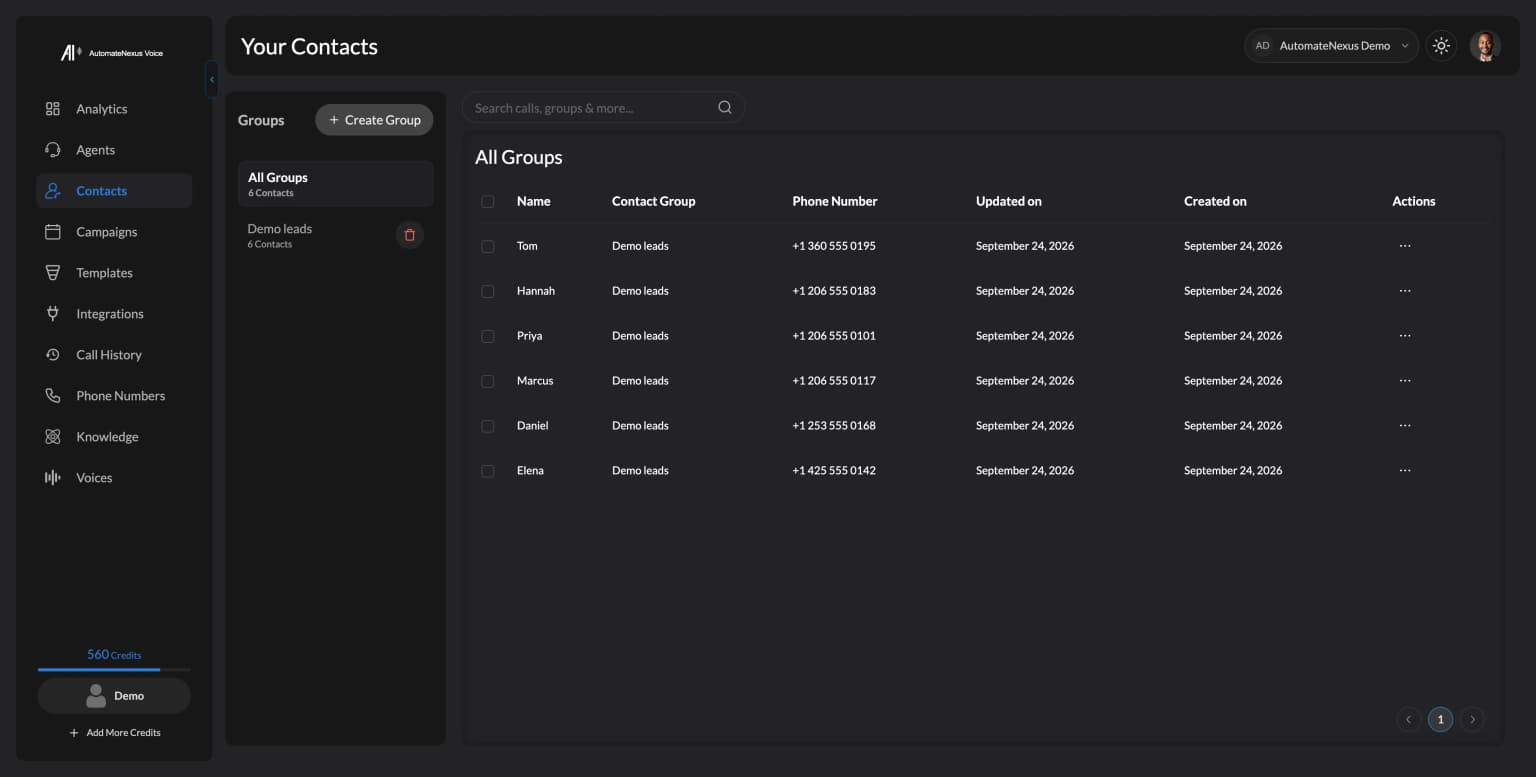Open the Analytics section
Image resolution: width=1536 pixels, height=777 pixels.
(x=114, y=109)
